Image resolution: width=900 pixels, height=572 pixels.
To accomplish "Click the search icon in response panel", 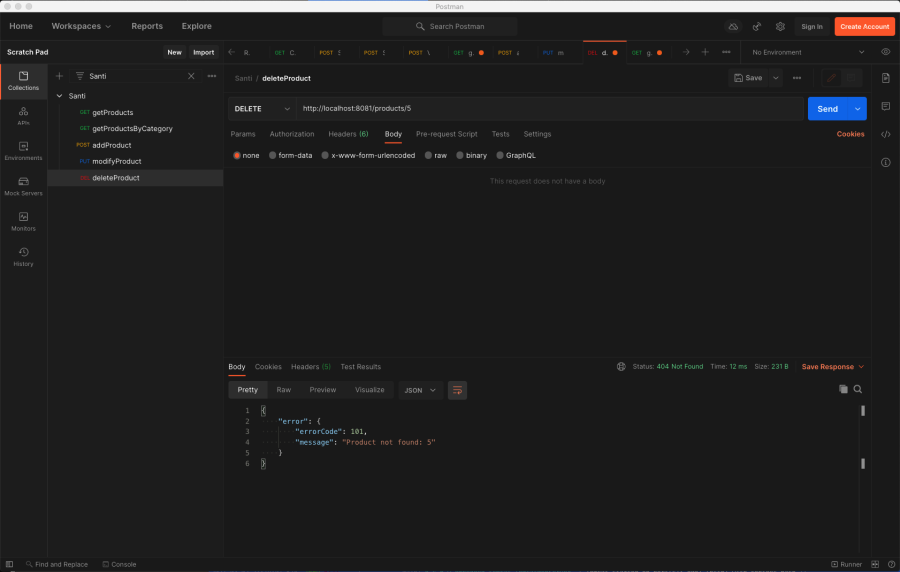I will click(x=858, y=389).
